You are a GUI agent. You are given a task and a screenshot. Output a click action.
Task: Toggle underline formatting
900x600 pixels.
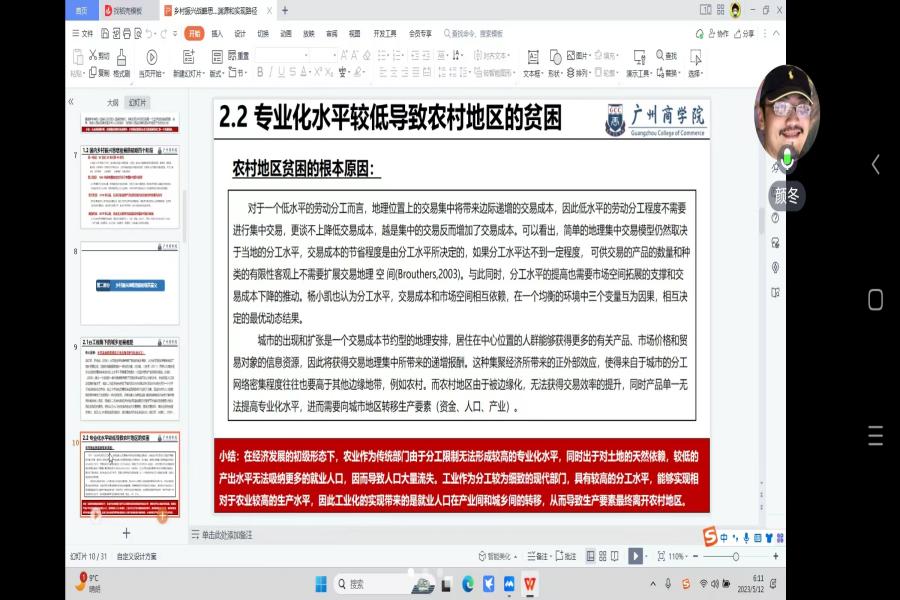[x=279, y=70]
